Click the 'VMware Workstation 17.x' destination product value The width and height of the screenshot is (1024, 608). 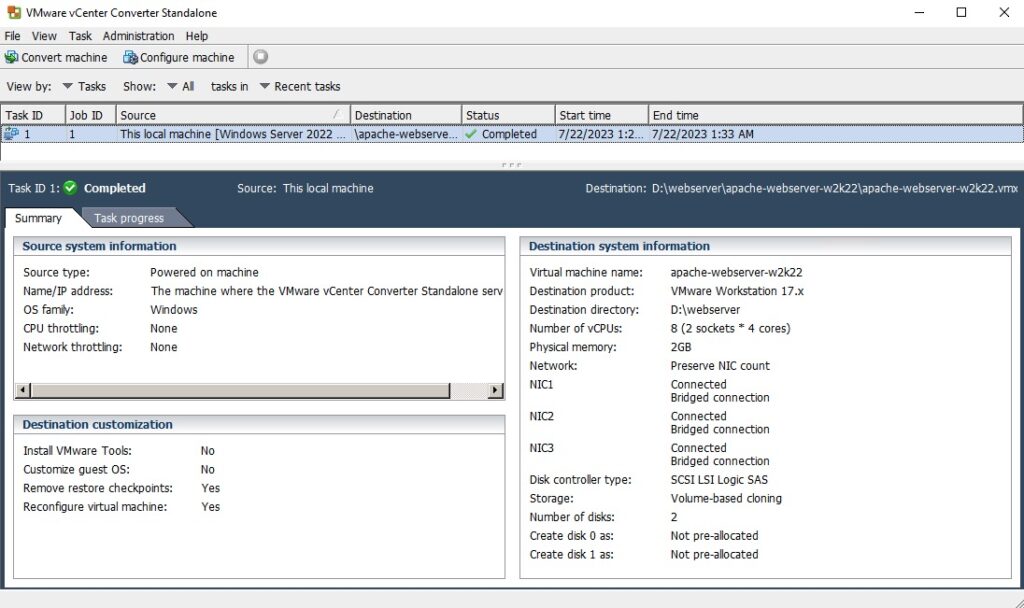(737, 291)
